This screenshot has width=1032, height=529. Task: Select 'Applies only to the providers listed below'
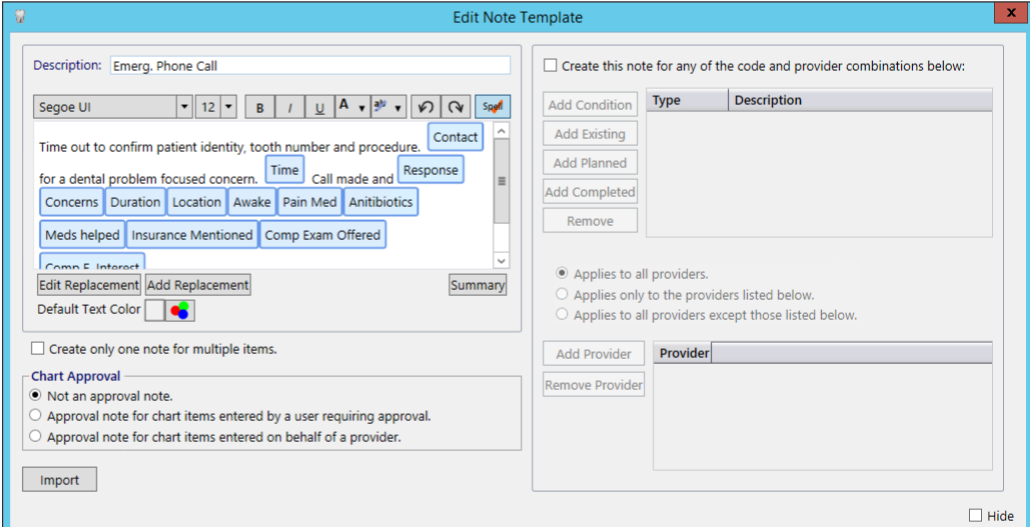tap(562, 294)
